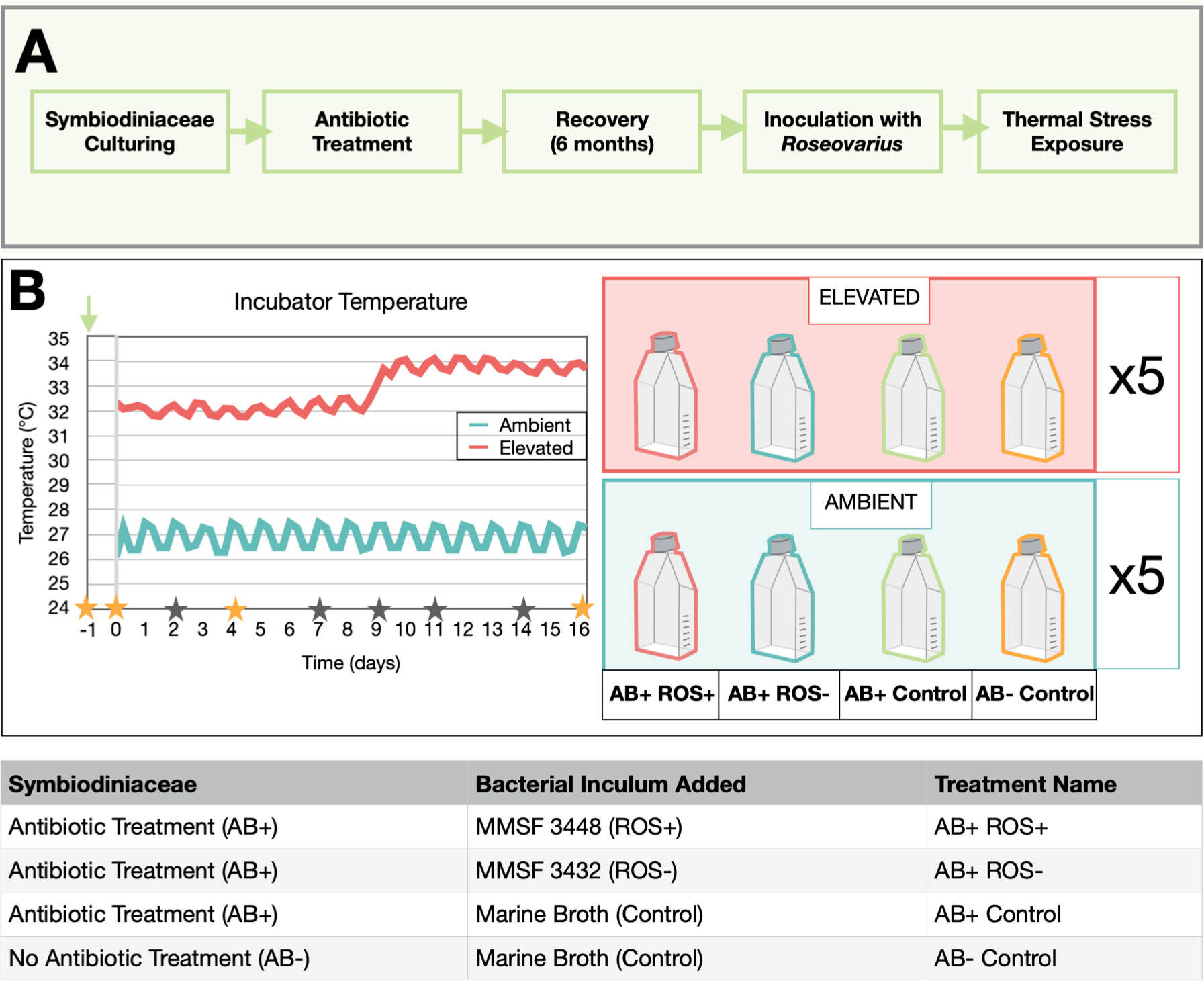Click the orange star at day 16
Viewport: 1204px width, 981px height.
(x=582, y=608)
